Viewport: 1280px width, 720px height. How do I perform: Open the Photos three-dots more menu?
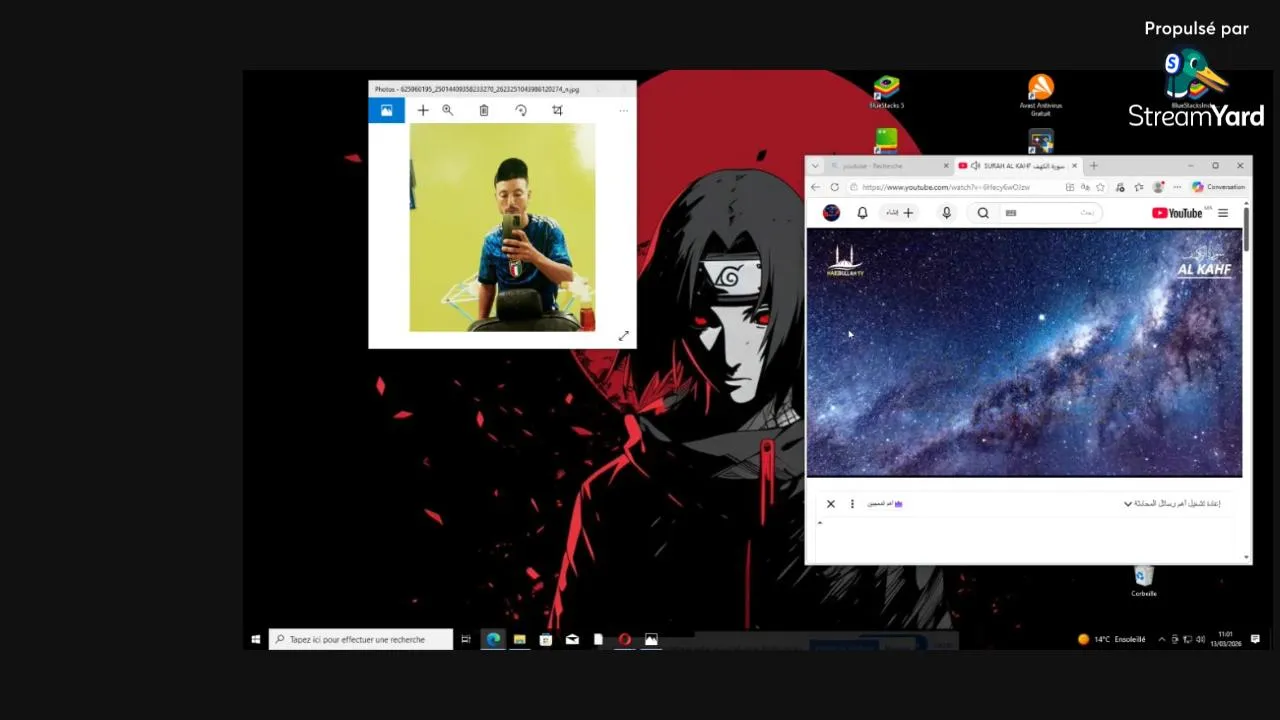click(x=623, y=110)
